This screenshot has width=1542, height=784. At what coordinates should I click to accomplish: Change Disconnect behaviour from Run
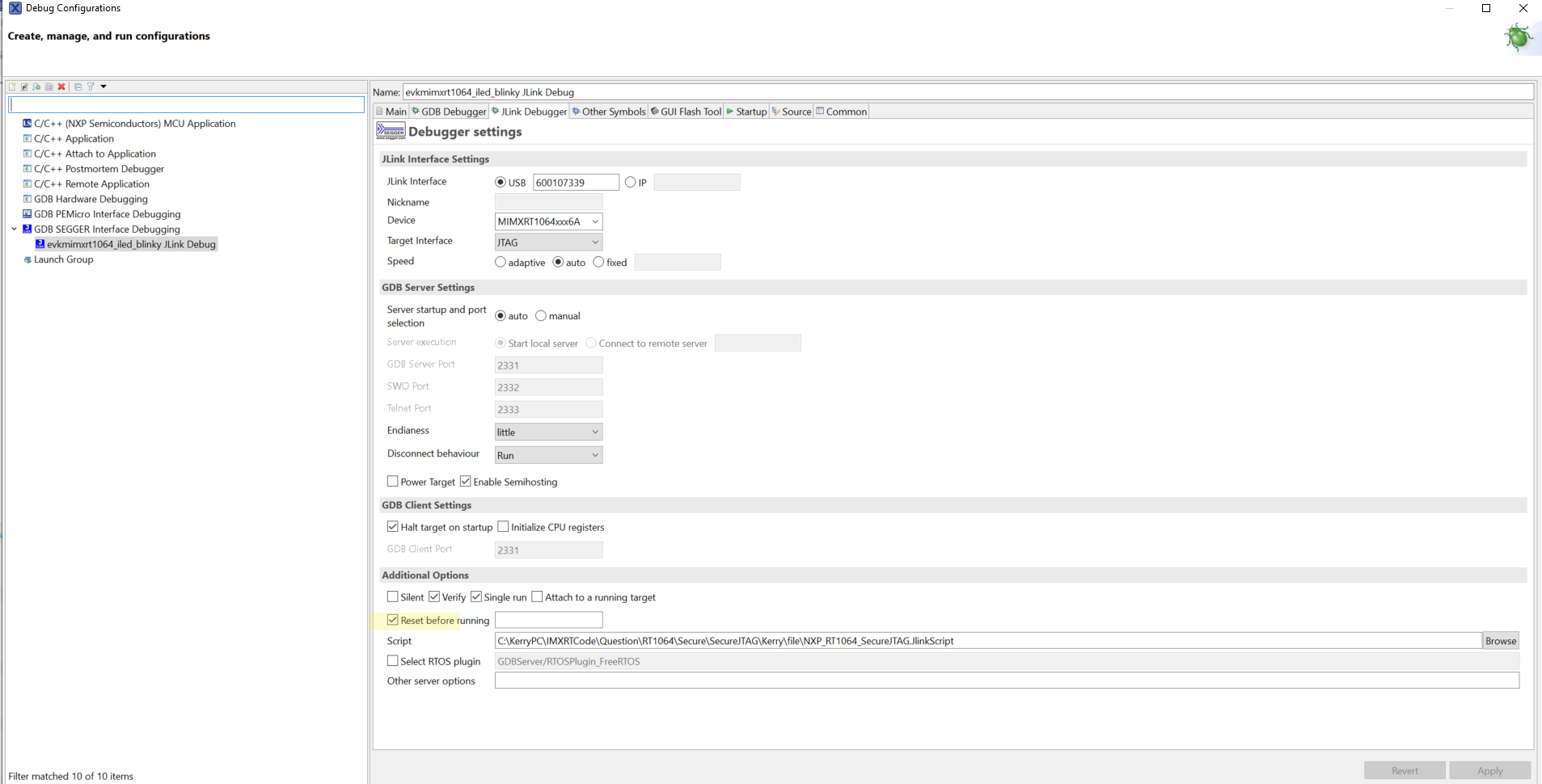tap(593, 454)
